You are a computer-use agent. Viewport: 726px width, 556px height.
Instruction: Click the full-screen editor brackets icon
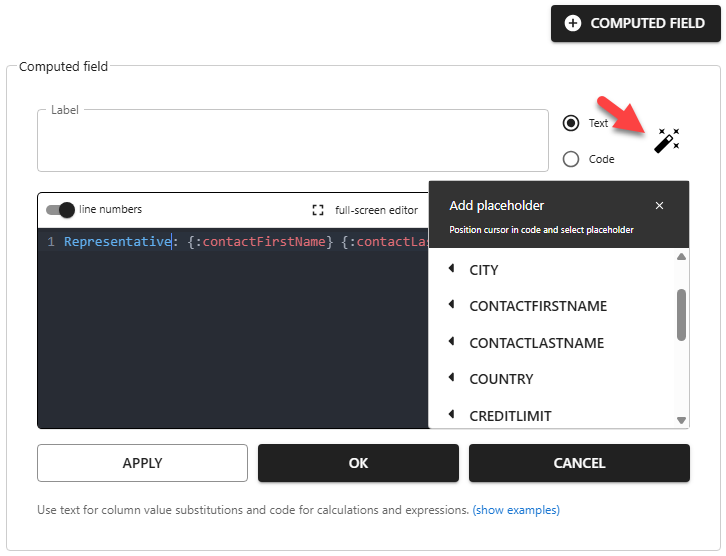318,210
